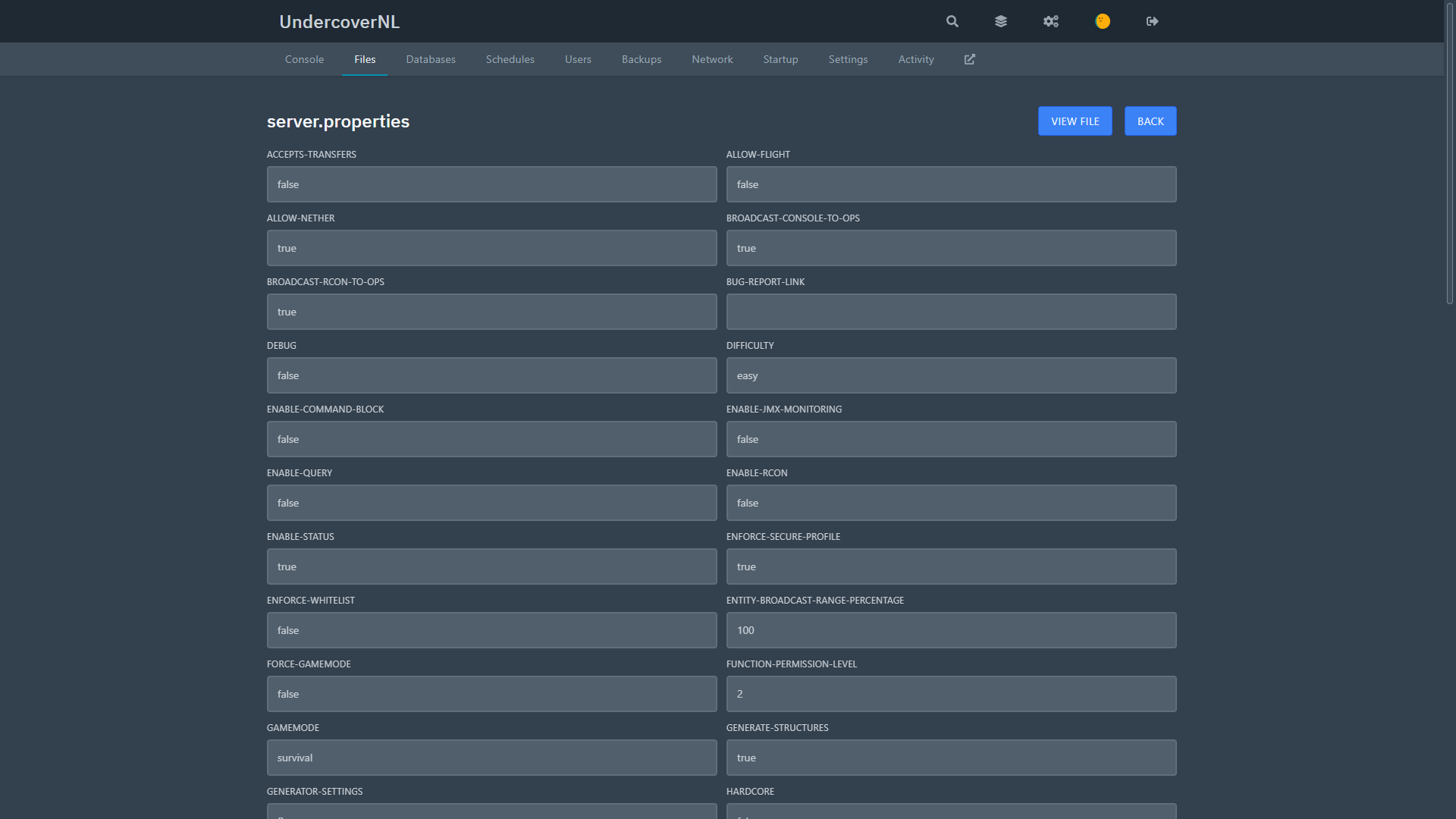Viewport: 1456px width, 819px height.
Task: Click the user avatar in the top bar
Action: tap(1102, 21)
